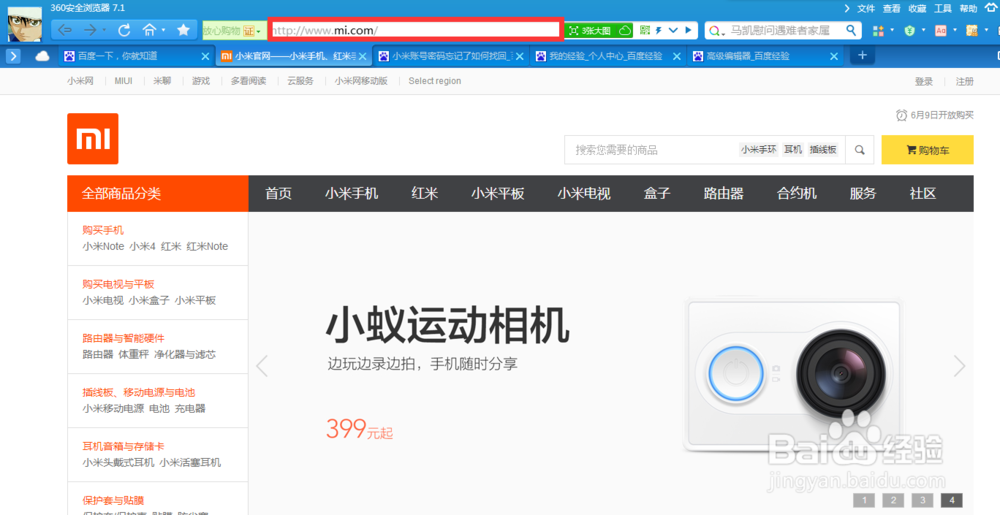1000x515 pixels.
Task: Open 路由器 in the main navigation
Action: tap(724, 194)
